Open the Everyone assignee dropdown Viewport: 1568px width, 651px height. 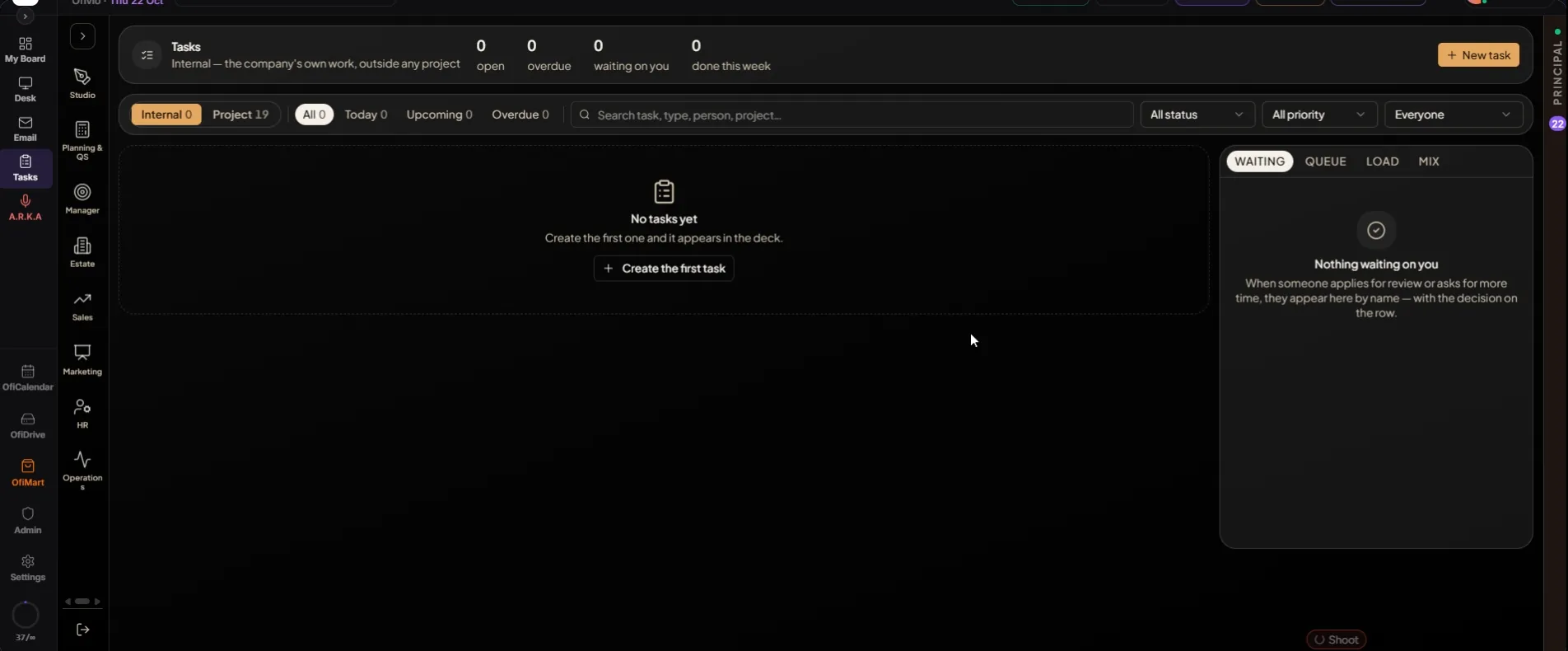click(1454, 115)
